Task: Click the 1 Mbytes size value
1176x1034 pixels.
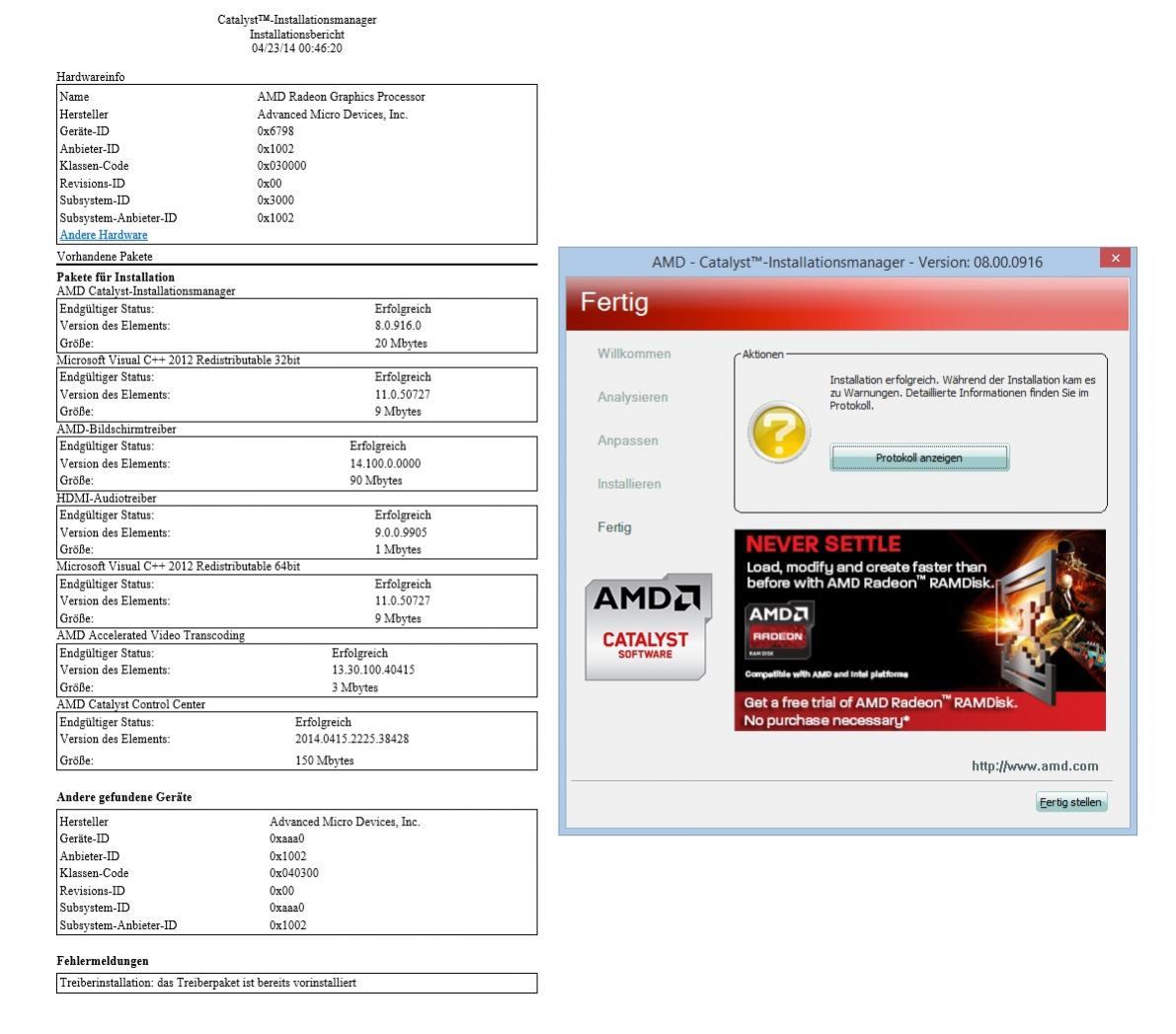Action: click(x=398, y=549)
